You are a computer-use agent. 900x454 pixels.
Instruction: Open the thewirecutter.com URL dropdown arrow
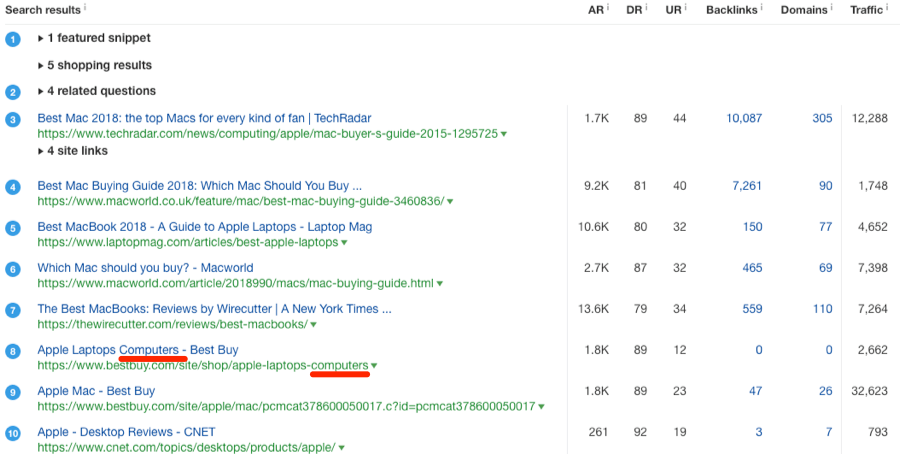(x=313, y=325)
